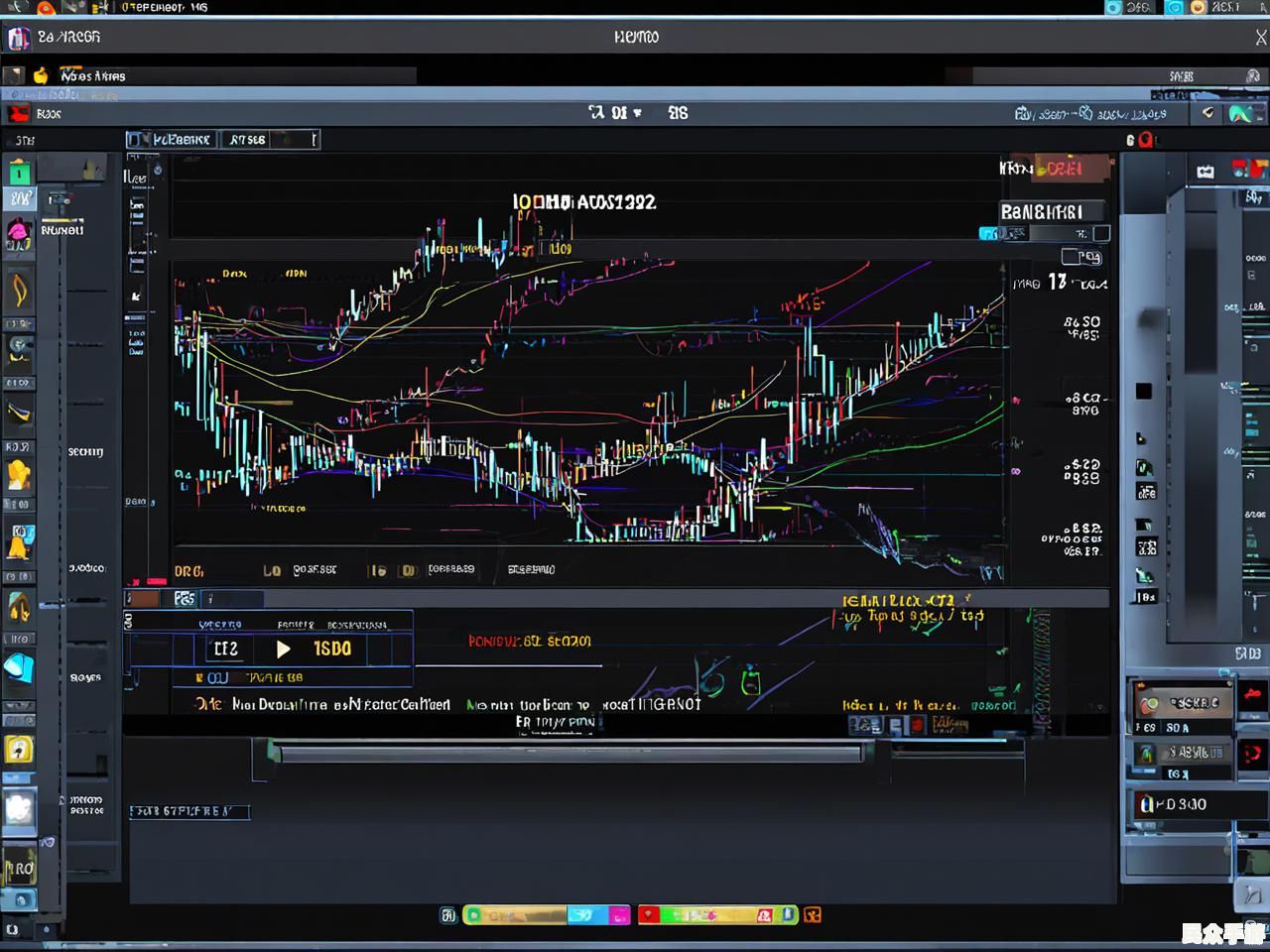The width and height of the screenshot is (1270, 952).
Task: Click the green icon atop the left sidebar
Action: (19, 173)
